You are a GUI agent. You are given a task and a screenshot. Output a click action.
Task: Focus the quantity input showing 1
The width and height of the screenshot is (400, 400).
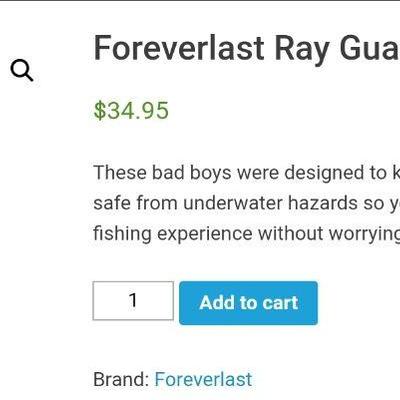click(133, 301)
